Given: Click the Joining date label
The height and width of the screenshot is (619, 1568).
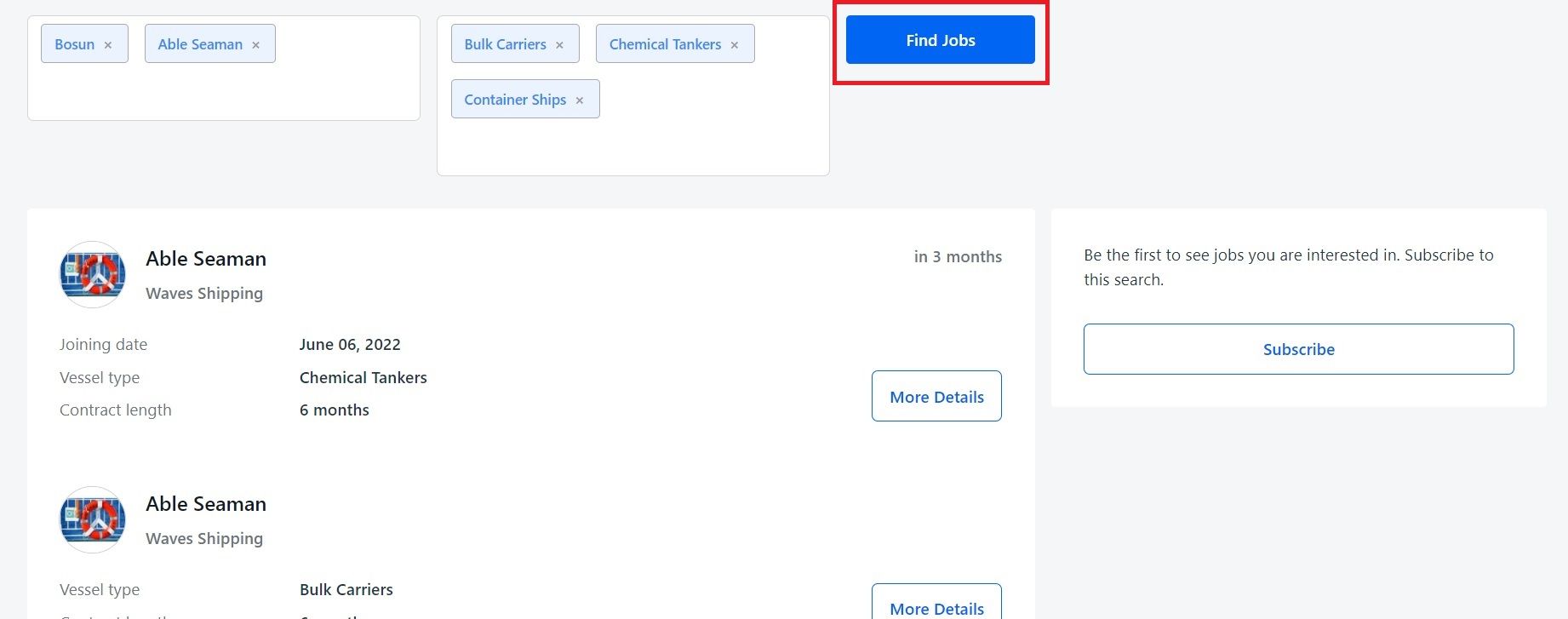Looking at the screenshot, I should [103, 344].
